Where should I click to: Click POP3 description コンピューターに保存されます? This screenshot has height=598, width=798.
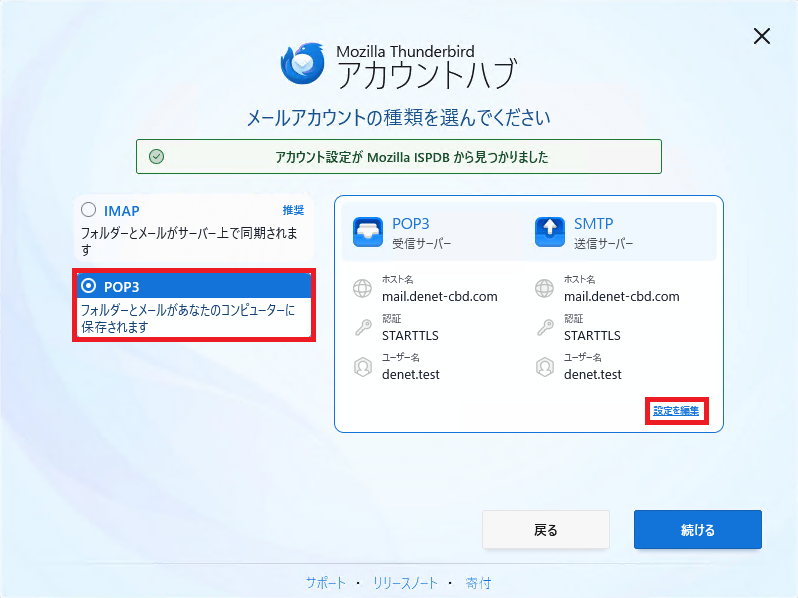pos(188,318)
